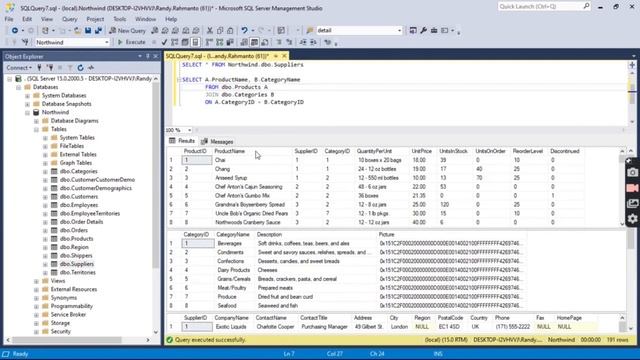
Task: Open the Tools menu
Action: (120, 19)
